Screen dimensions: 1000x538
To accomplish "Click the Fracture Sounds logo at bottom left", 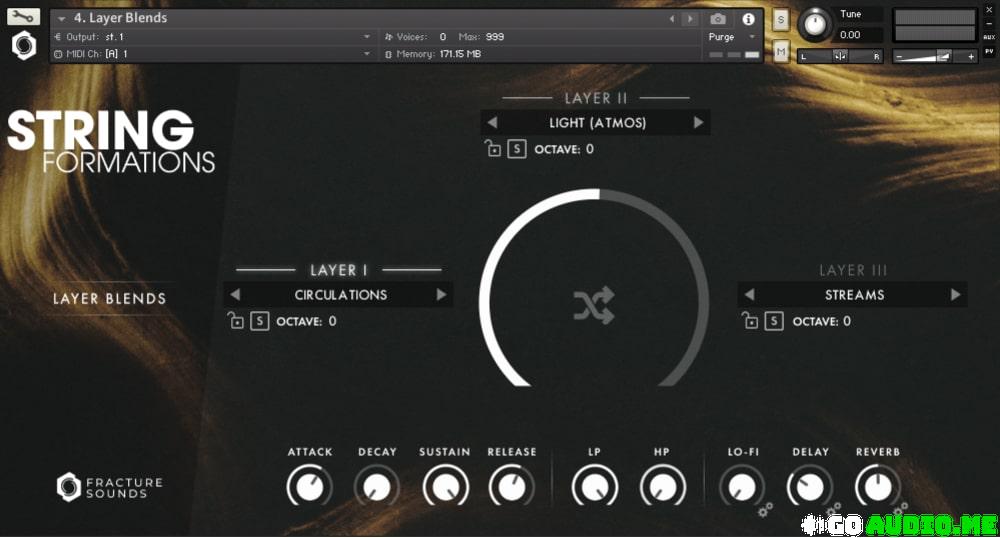I will coord(109,488).
